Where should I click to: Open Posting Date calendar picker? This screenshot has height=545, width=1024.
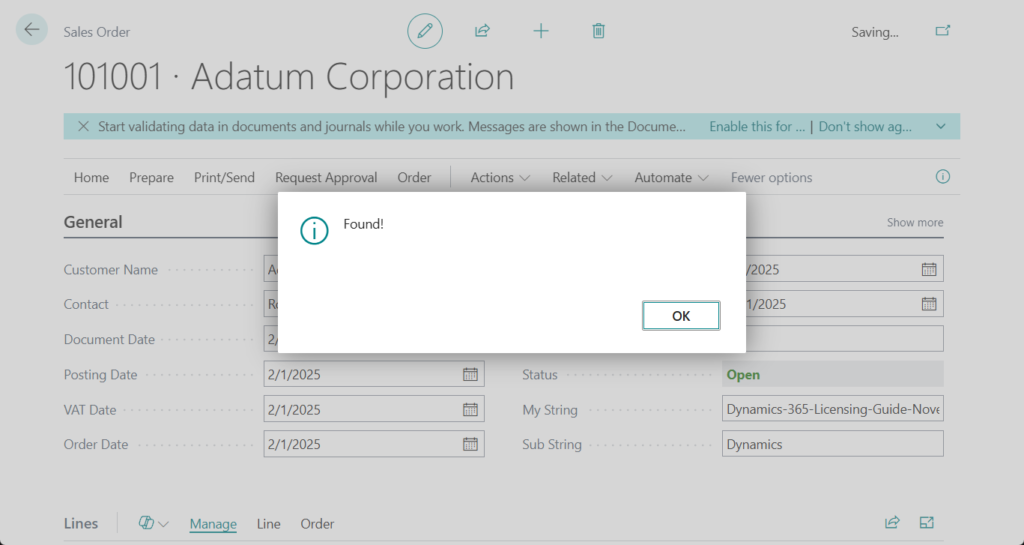pos(470,375)
